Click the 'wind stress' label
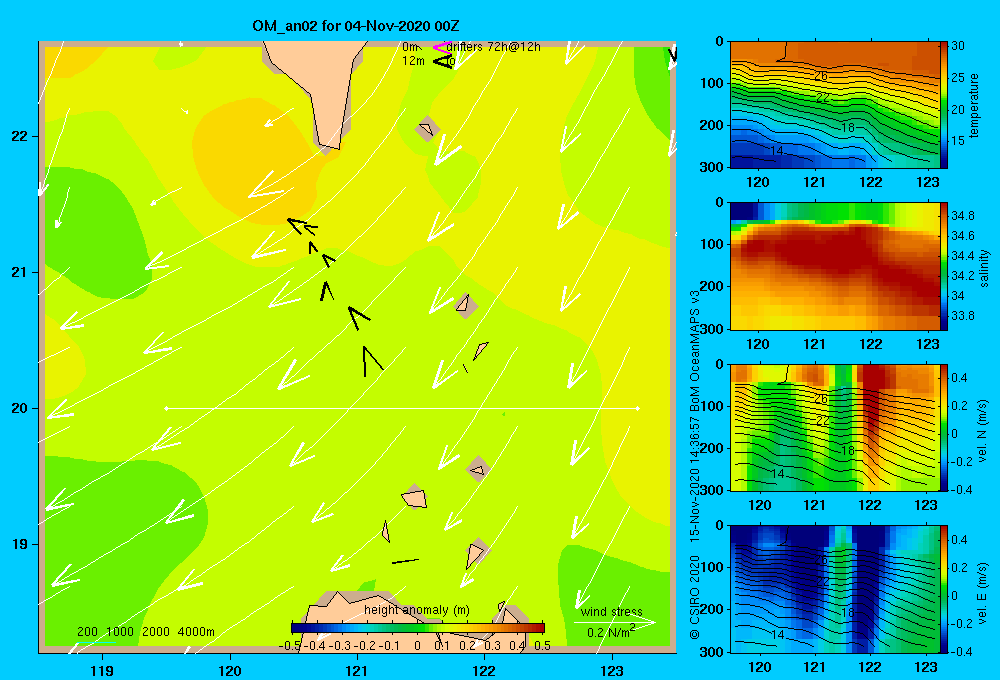This screenshot has height=680, width=1000. coord(611,612)
